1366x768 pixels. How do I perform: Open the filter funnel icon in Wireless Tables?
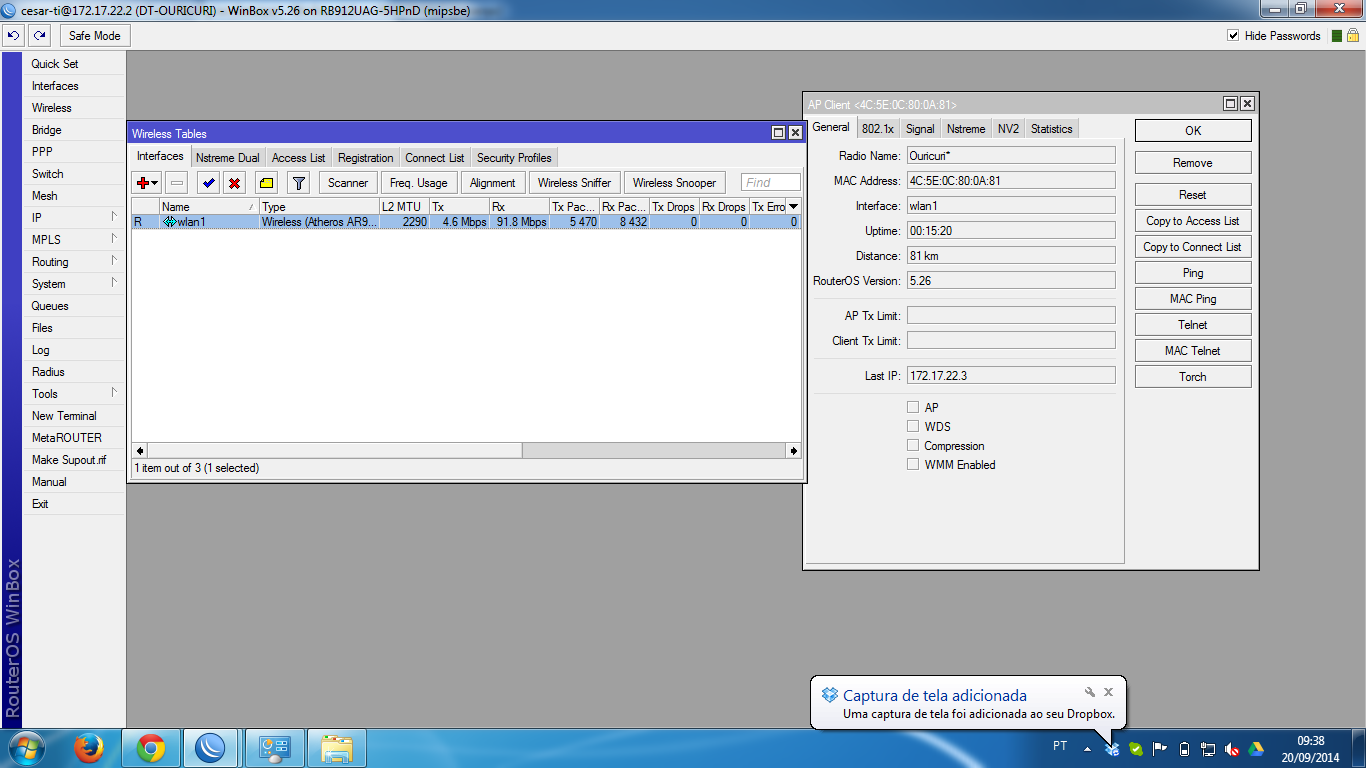[298, 183]
